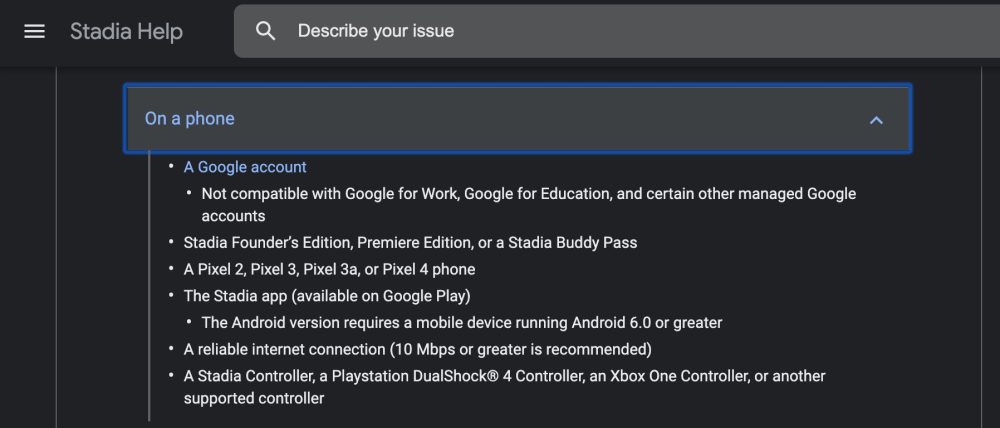Focus the "Describe your issue" search field
The height and width of the screenshot is (428, 1000).
coord(600,31)
